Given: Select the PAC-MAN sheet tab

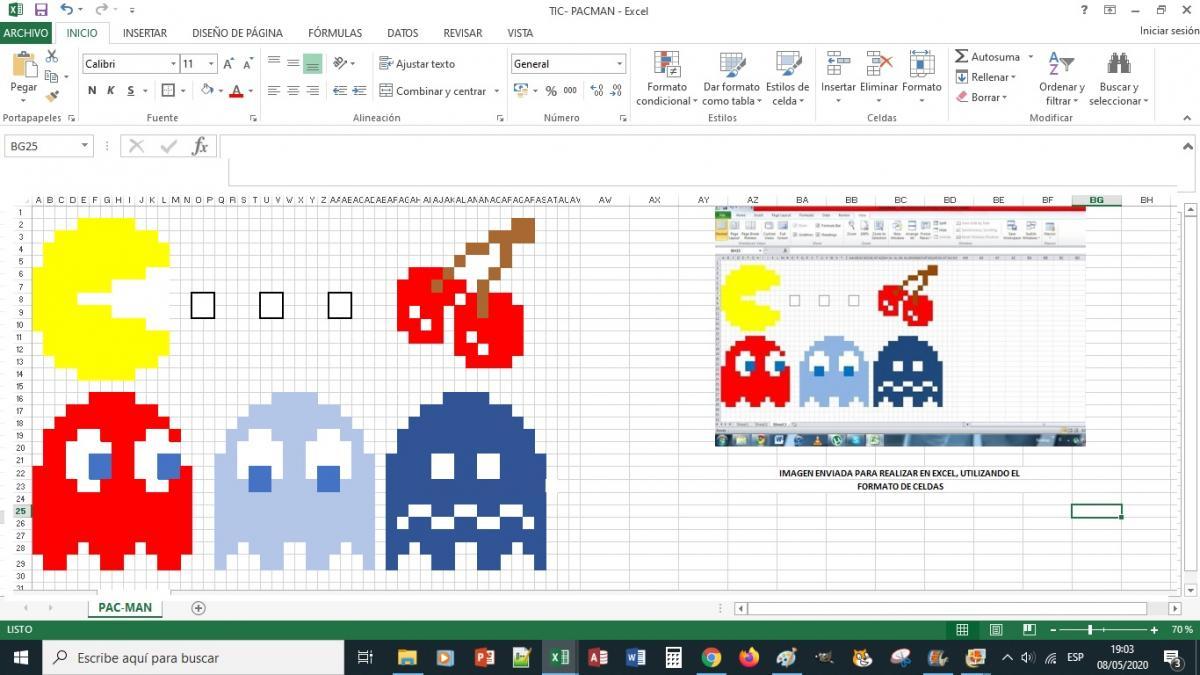Looking at the screenshot, I should pos(125,608).
